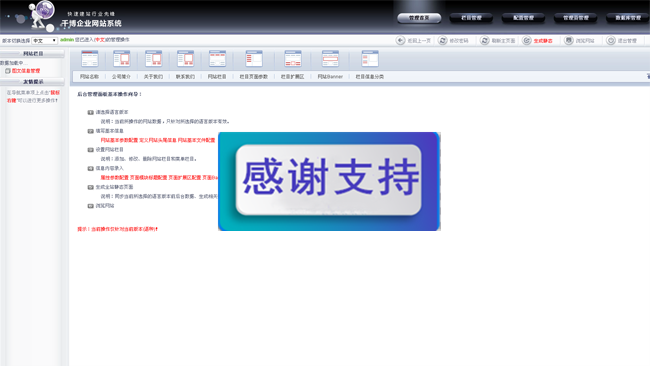Select the 网站Banner icon
This screenshot has height=366, width=650.
330,59
